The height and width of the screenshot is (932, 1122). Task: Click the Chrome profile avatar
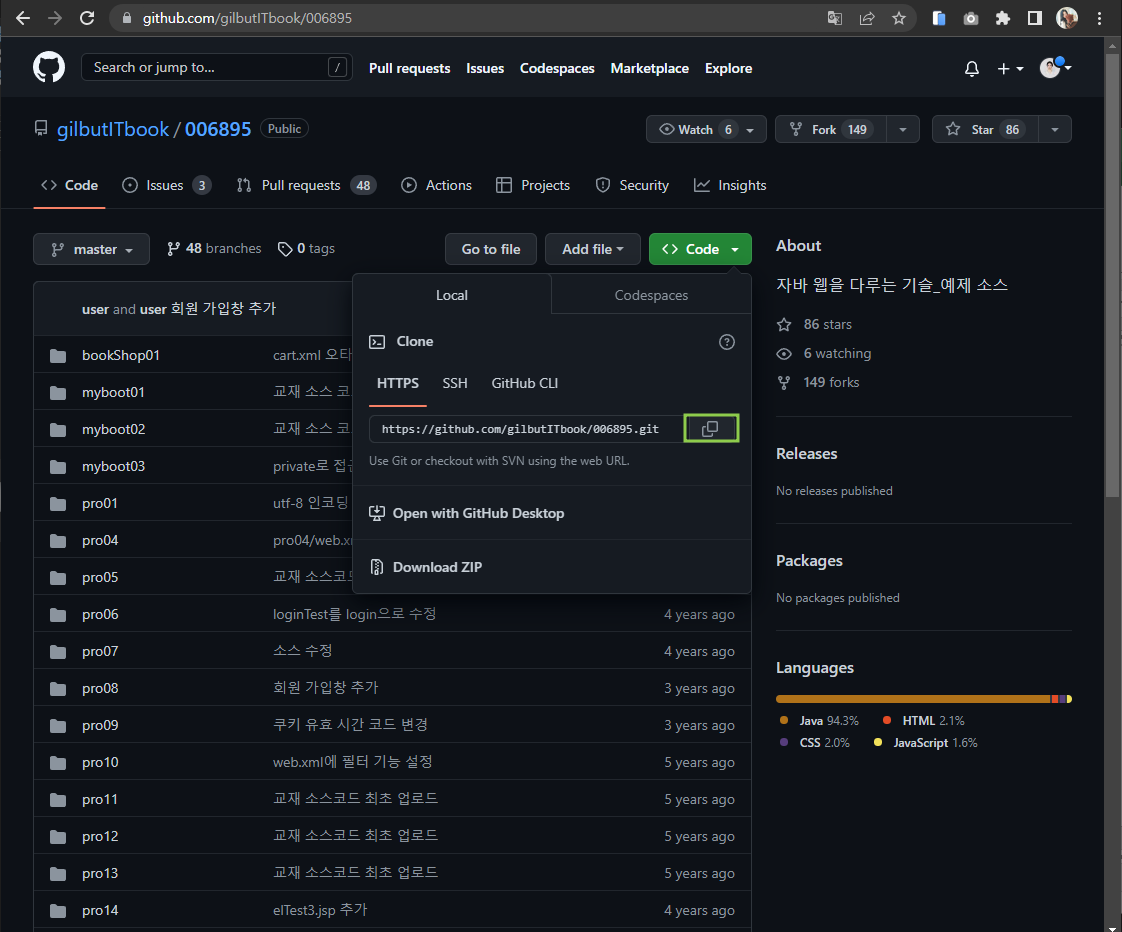(x=1067, y=19)
